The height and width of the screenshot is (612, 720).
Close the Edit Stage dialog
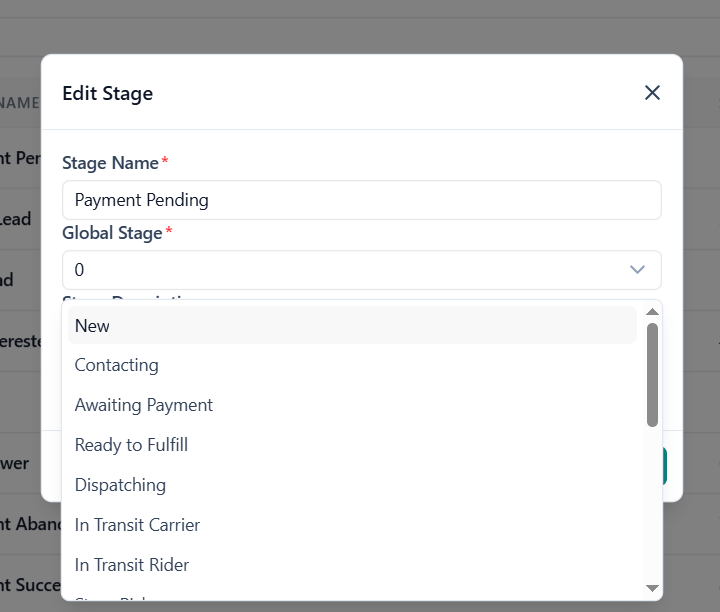652,93
